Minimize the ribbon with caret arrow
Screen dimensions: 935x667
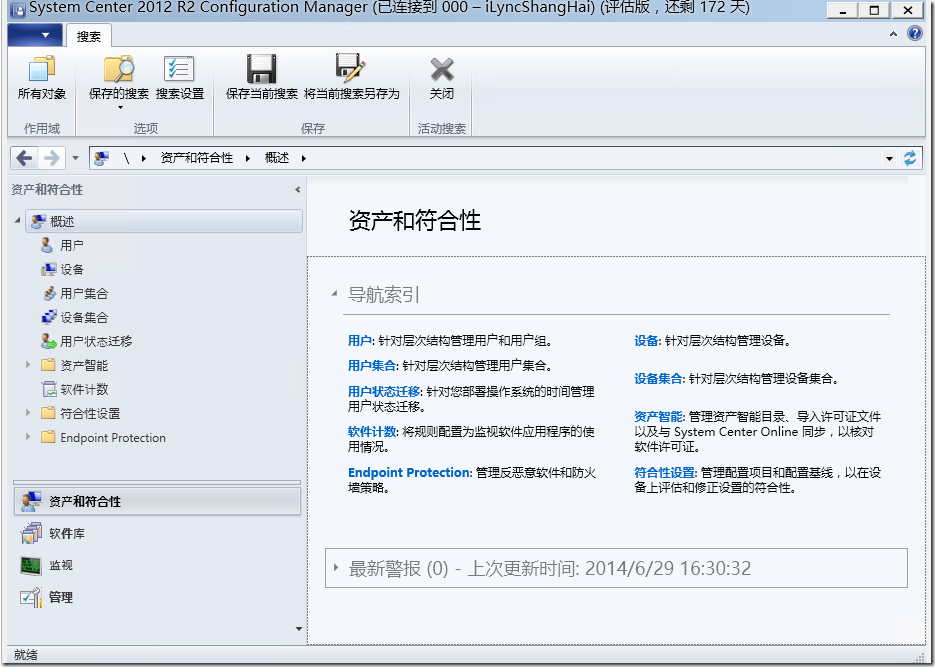pos(893,34)
